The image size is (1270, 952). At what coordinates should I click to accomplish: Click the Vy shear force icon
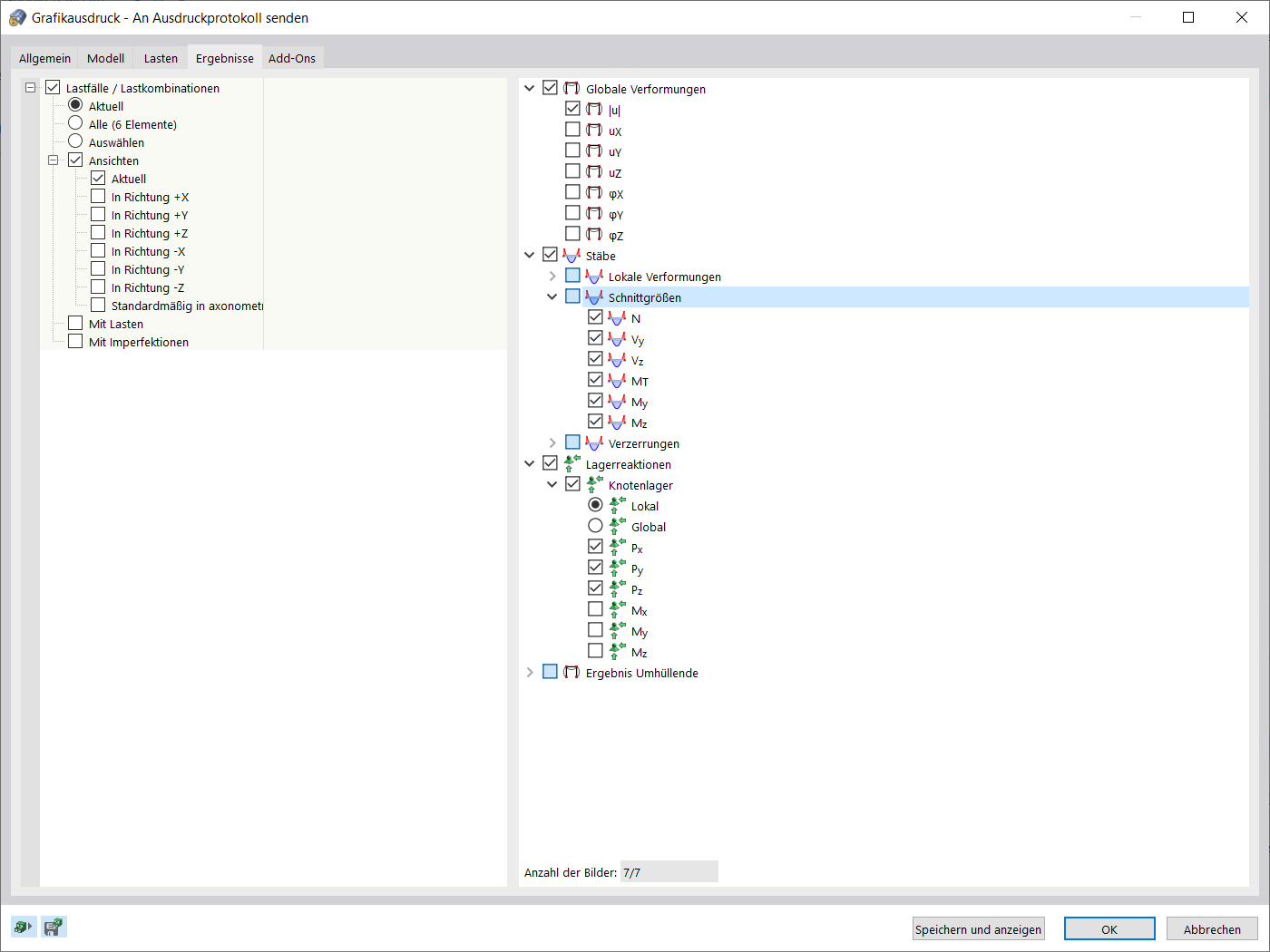[617, 338]
